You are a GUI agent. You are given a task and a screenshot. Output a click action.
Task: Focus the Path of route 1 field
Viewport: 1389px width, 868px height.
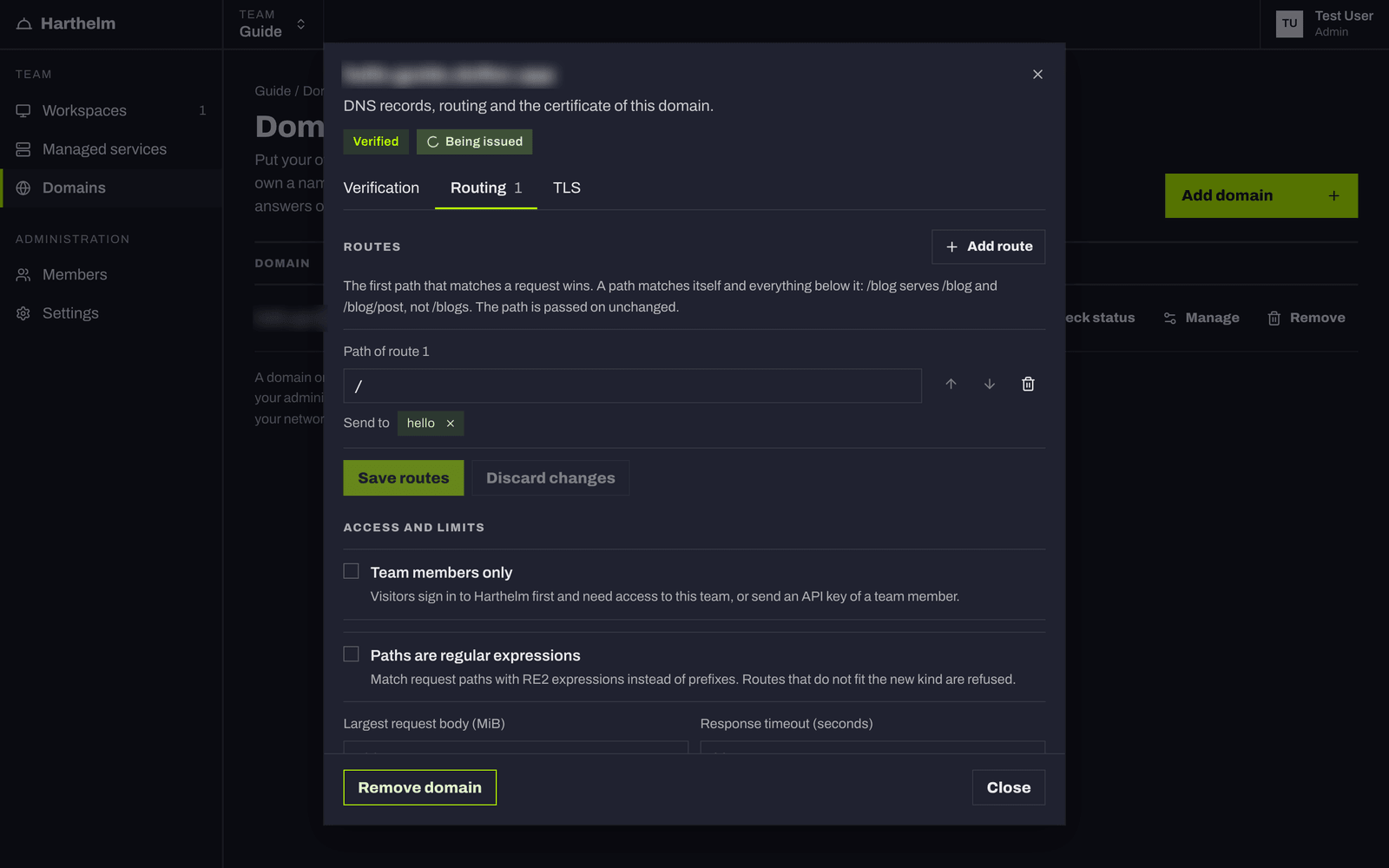pos(632,385)
